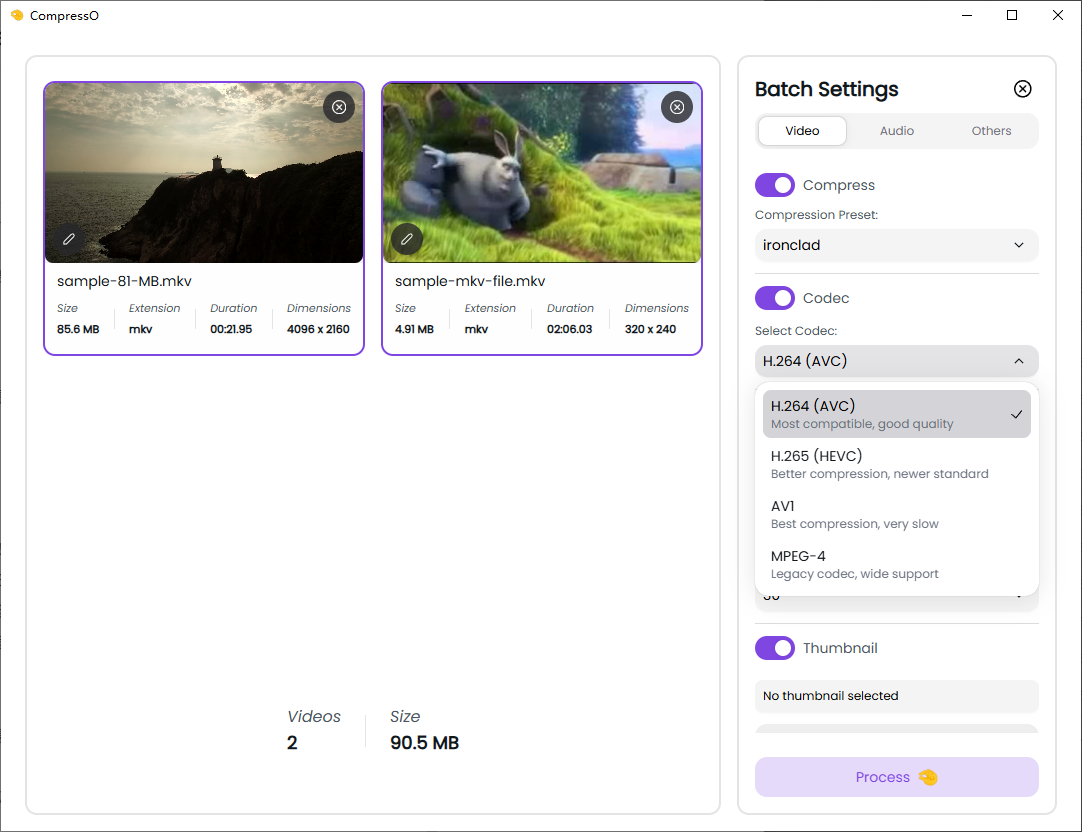This screenshot has width=1082, height=832.
Task: Select the MPEG-4 legacy codec option
Action: (896, 564)
